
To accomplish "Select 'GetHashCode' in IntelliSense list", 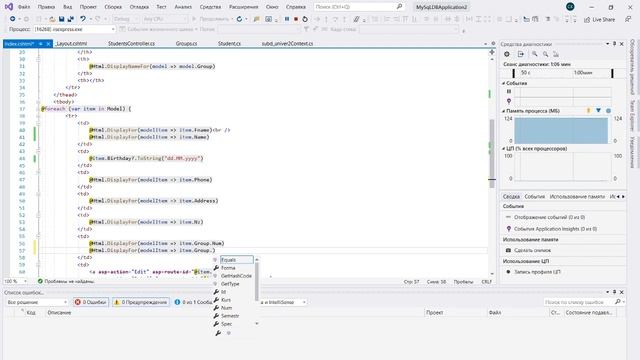I will pos(236,276).
